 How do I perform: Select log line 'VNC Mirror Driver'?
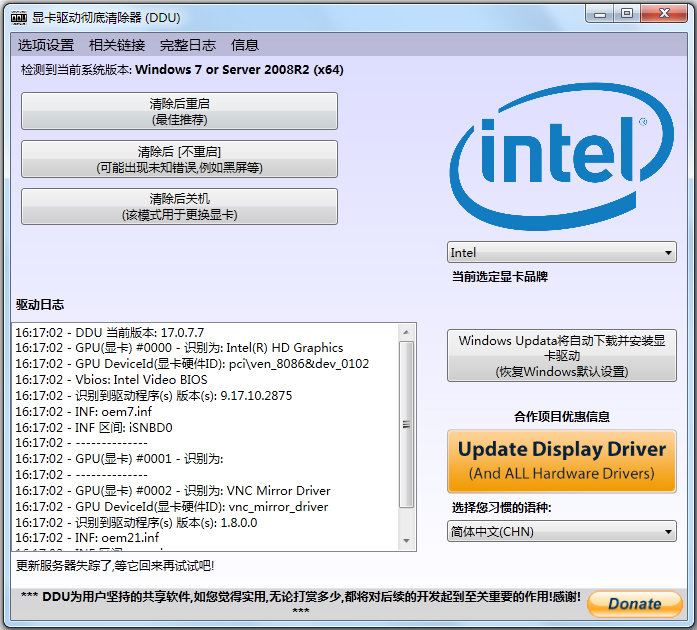173,491
